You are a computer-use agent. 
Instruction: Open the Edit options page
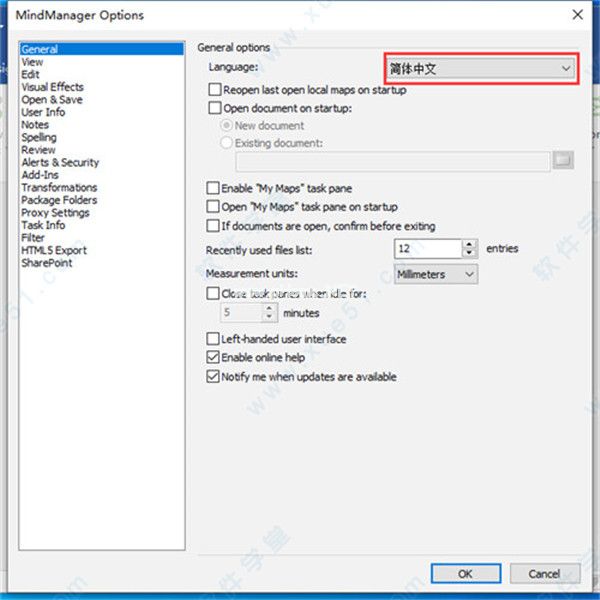[x=30, y=75]
